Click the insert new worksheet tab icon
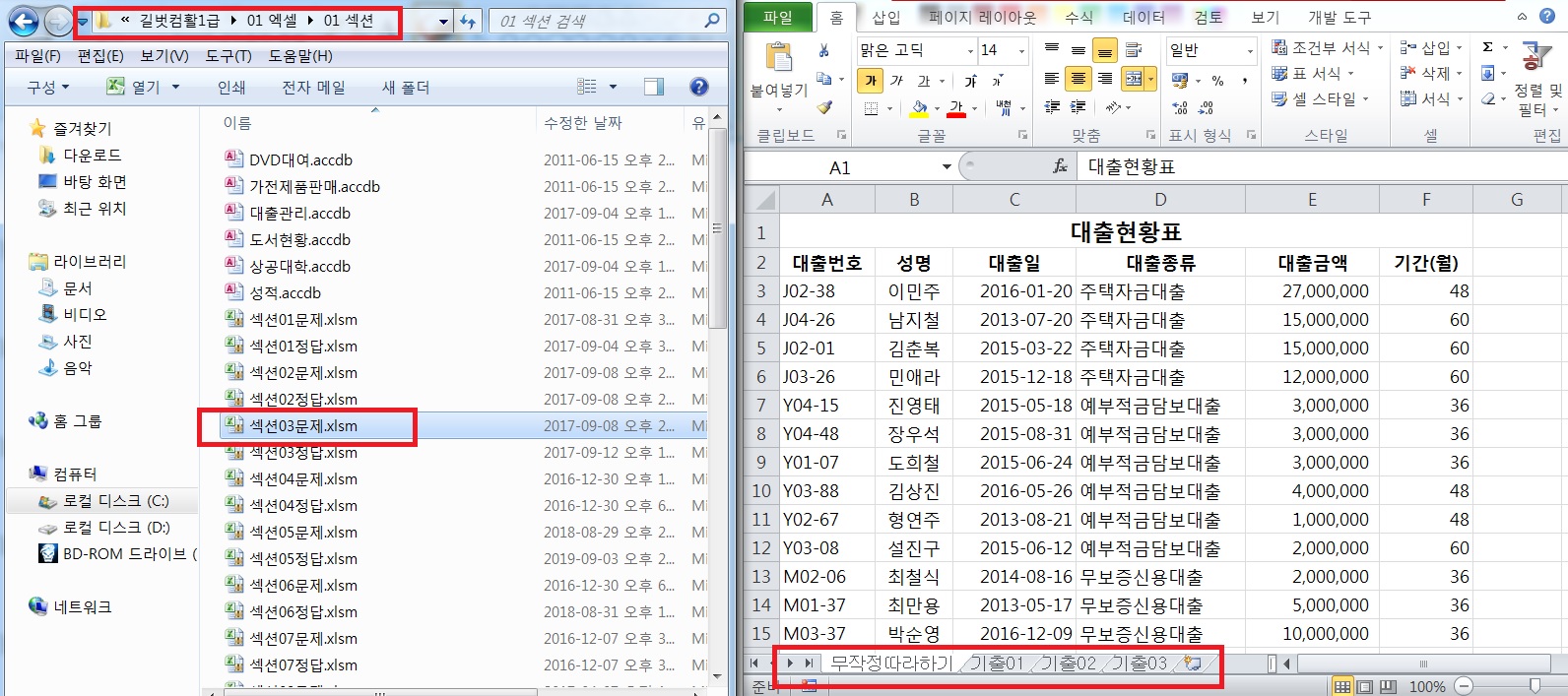This screenshot has width=1568, height=696. click(1193, 664)
